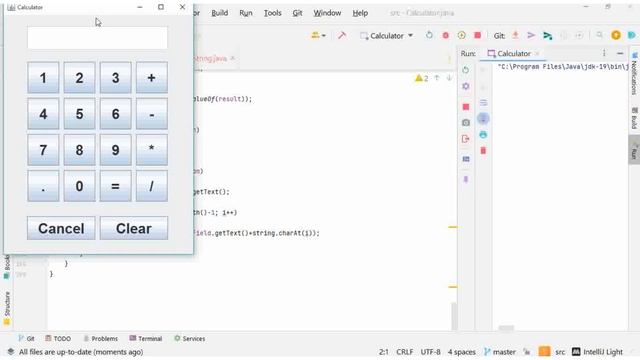
Task: Click the number 7 calculator button
Action: click(x=43, y=150)
